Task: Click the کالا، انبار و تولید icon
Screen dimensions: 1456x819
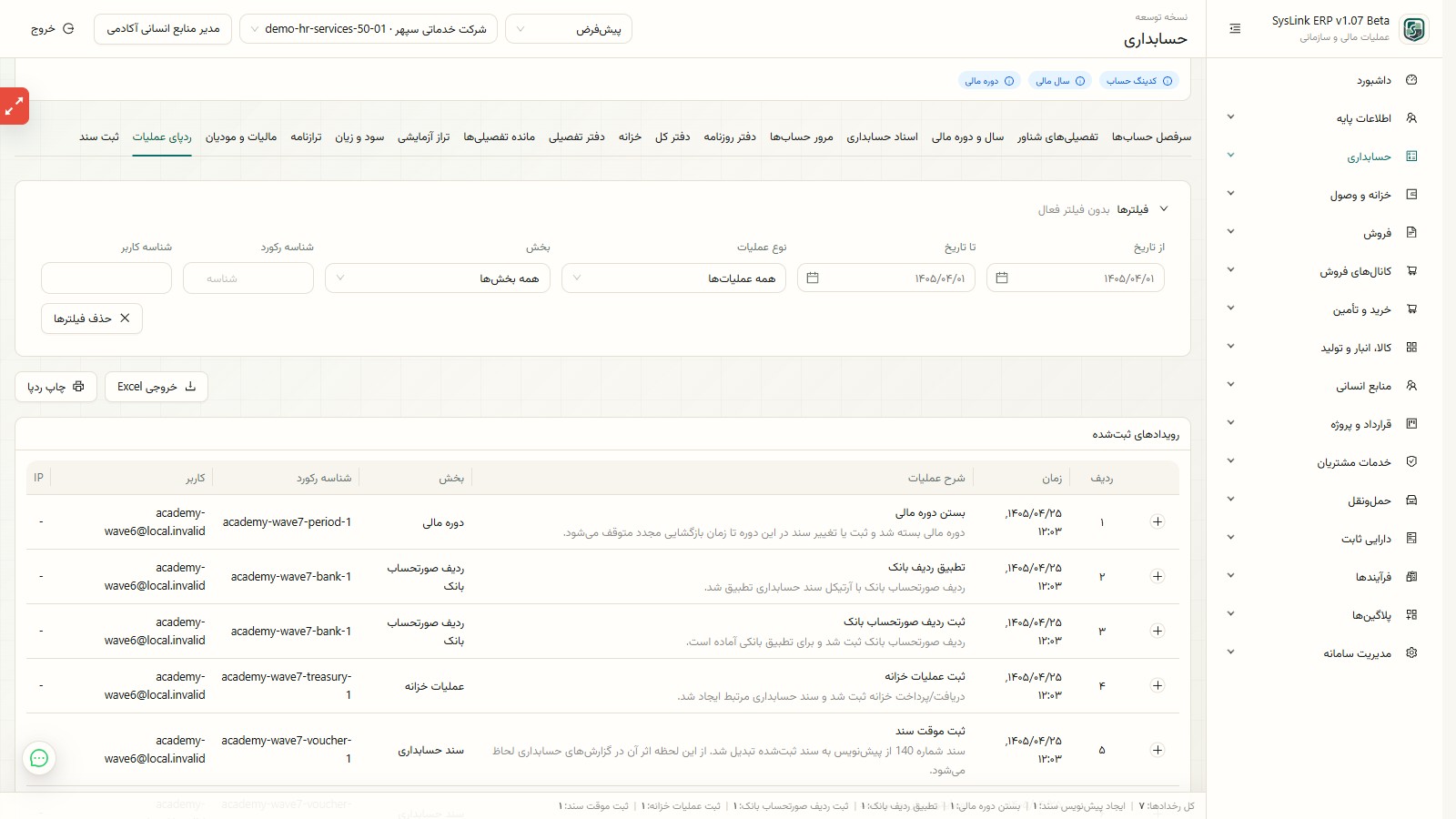Action: pos(1411,348)
